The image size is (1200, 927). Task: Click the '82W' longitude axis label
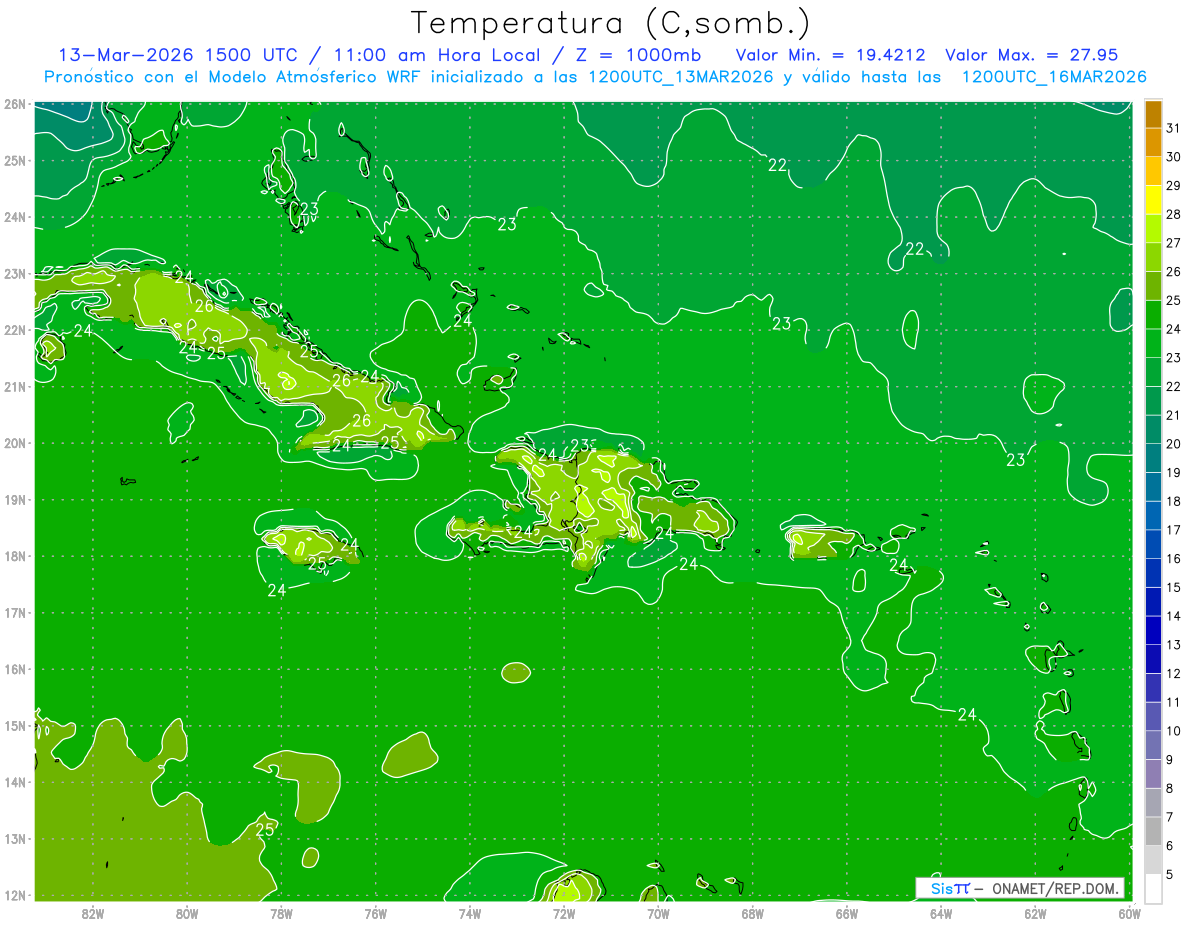tap(92, 913)
